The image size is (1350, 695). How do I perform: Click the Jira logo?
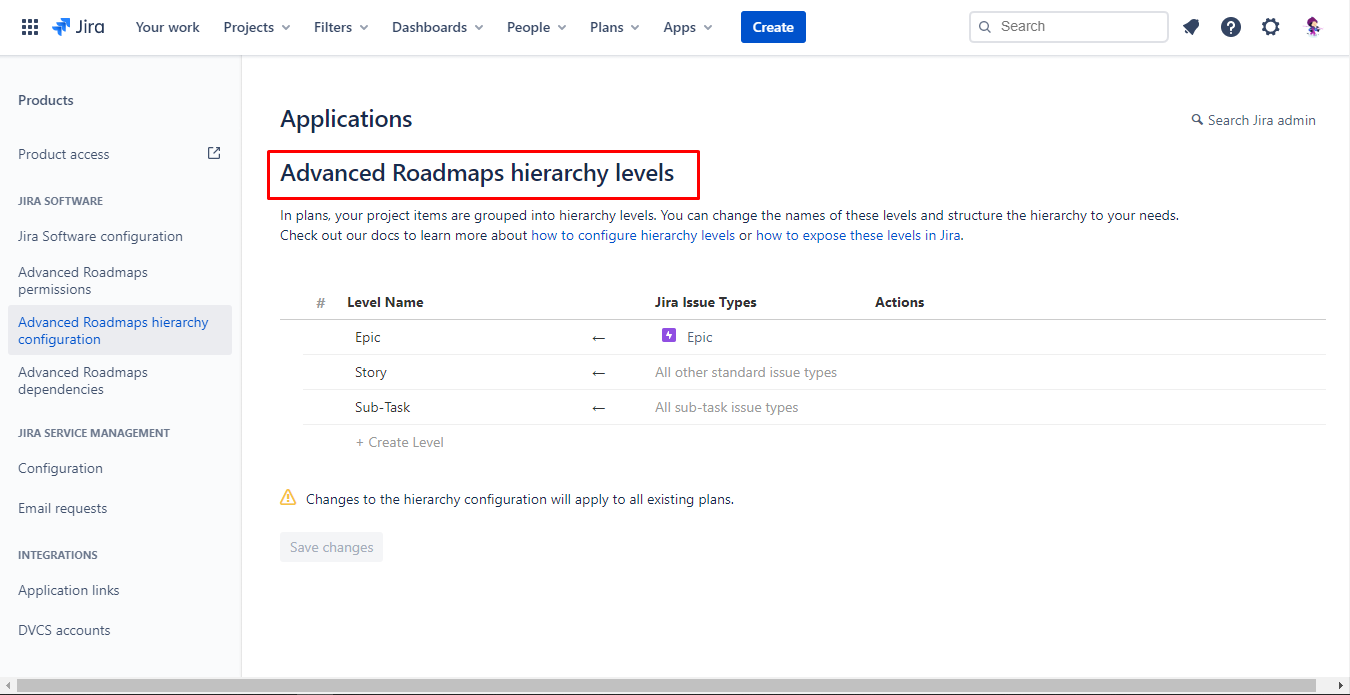coord(78,26)
